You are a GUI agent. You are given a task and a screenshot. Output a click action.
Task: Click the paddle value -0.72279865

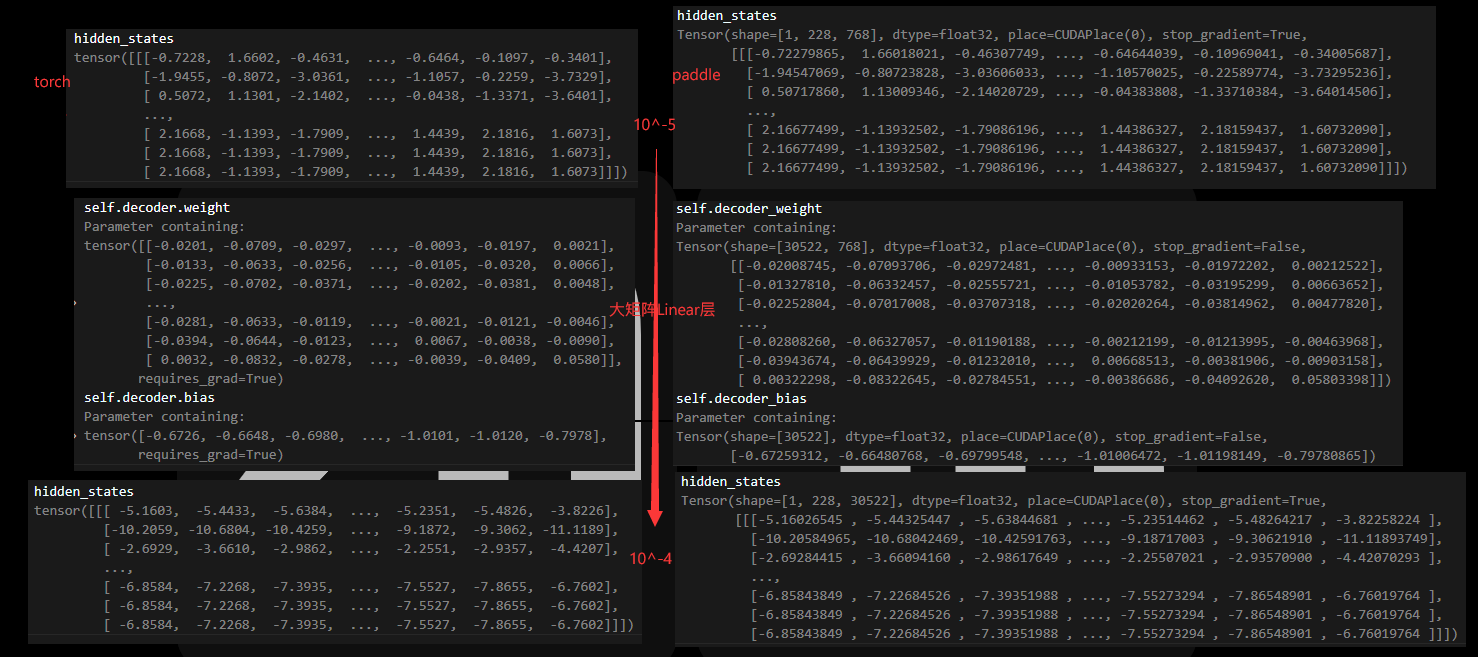[x=799, y=54]
